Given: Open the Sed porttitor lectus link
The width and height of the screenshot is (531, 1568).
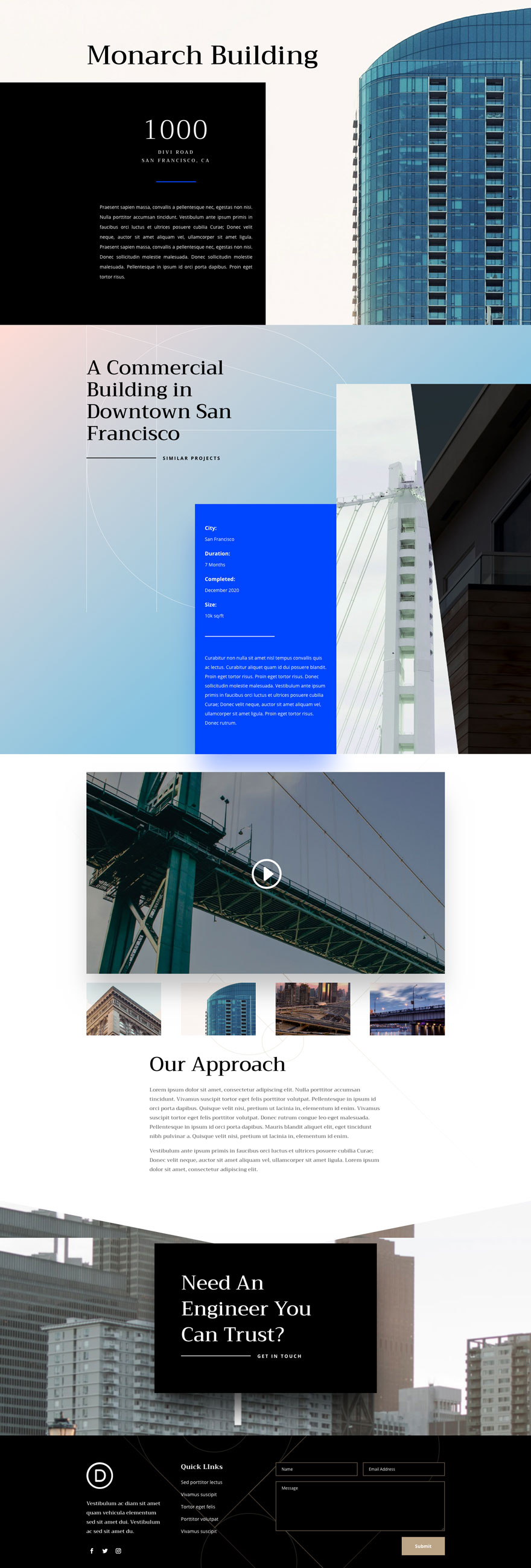Looking at the screenshot, I should coord(202,1482).
